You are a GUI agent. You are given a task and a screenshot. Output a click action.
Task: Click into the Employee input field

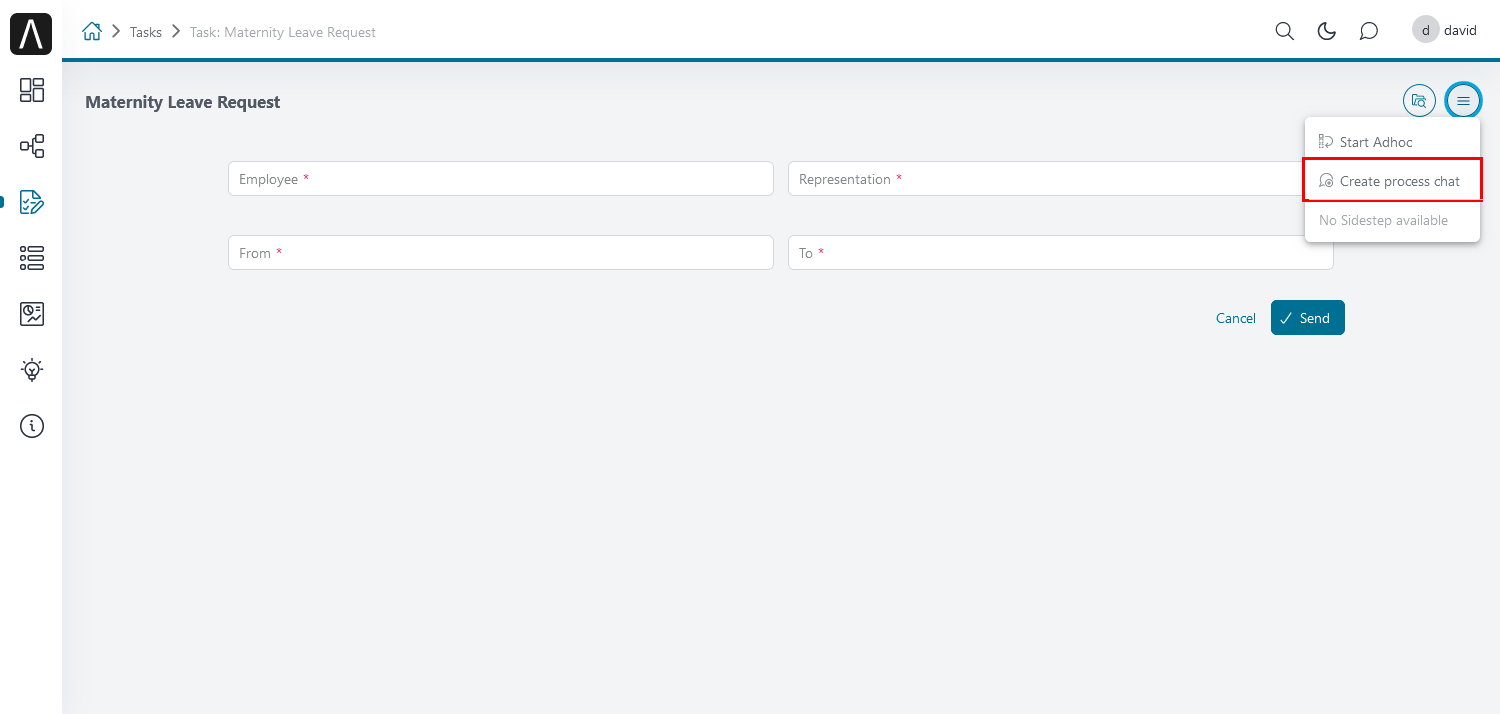click(x=500, y=179)
